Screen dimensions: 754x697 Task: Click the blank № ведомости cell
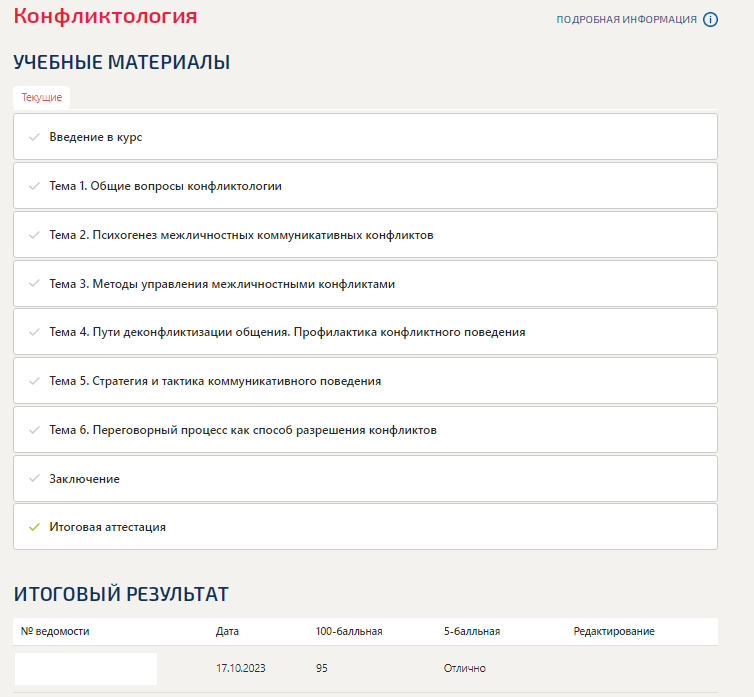click(x=86, y=669)
